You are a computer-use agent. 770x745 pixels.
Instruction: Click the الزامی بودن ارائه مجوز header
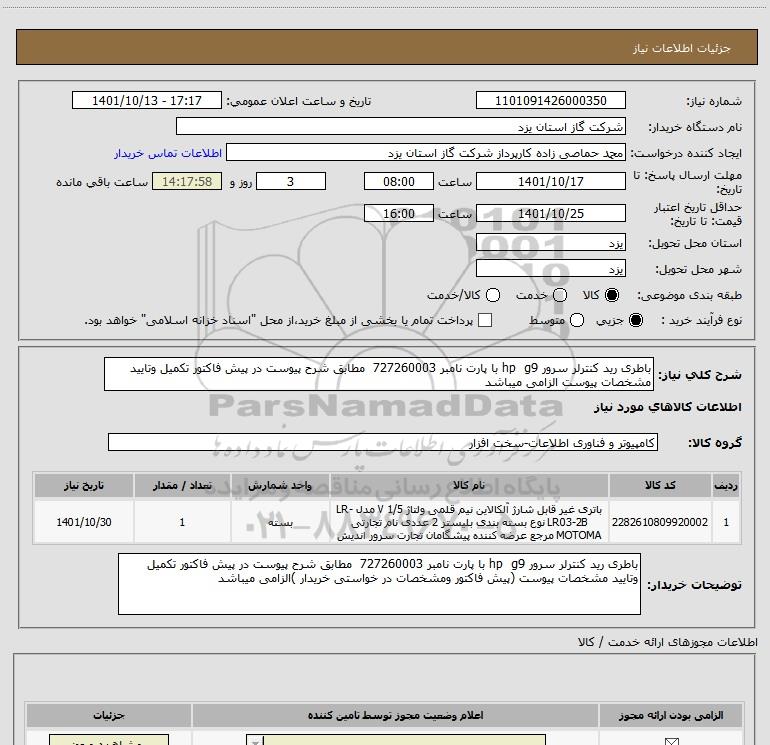[671, 715]
